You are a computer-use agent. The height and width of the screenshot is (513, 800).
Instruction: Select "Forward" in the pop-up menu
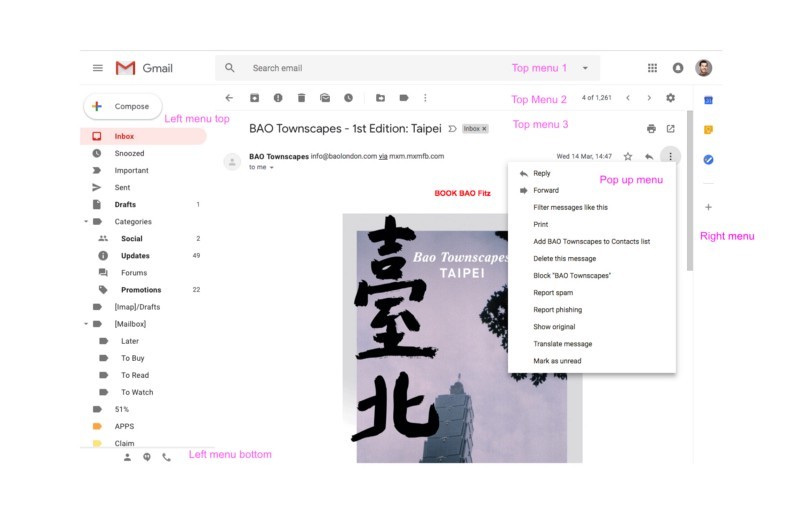546,190
